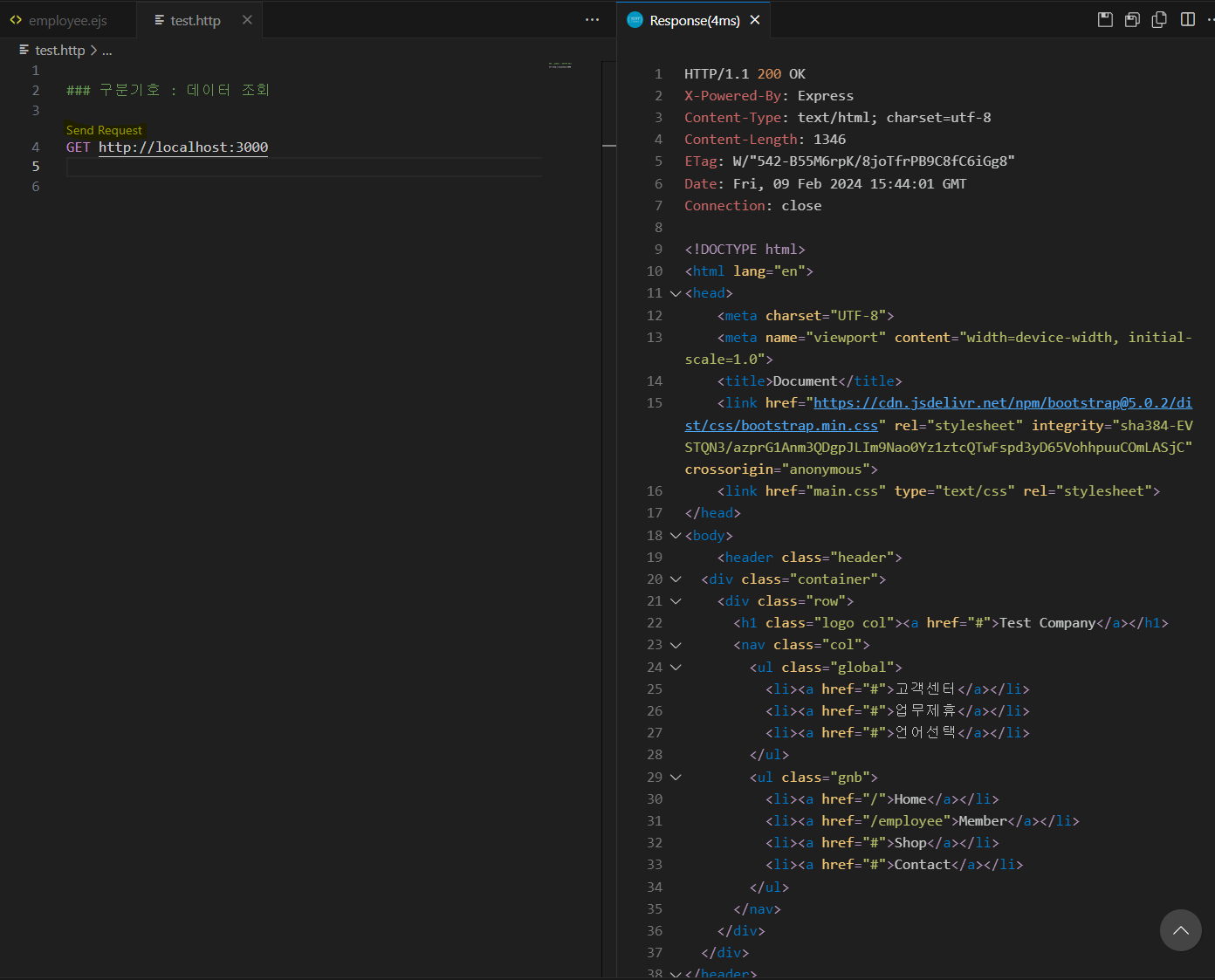The width and height of the screenshot is (1215, 980).
Task: Close the test.http tab
Action: click(247, 20)
